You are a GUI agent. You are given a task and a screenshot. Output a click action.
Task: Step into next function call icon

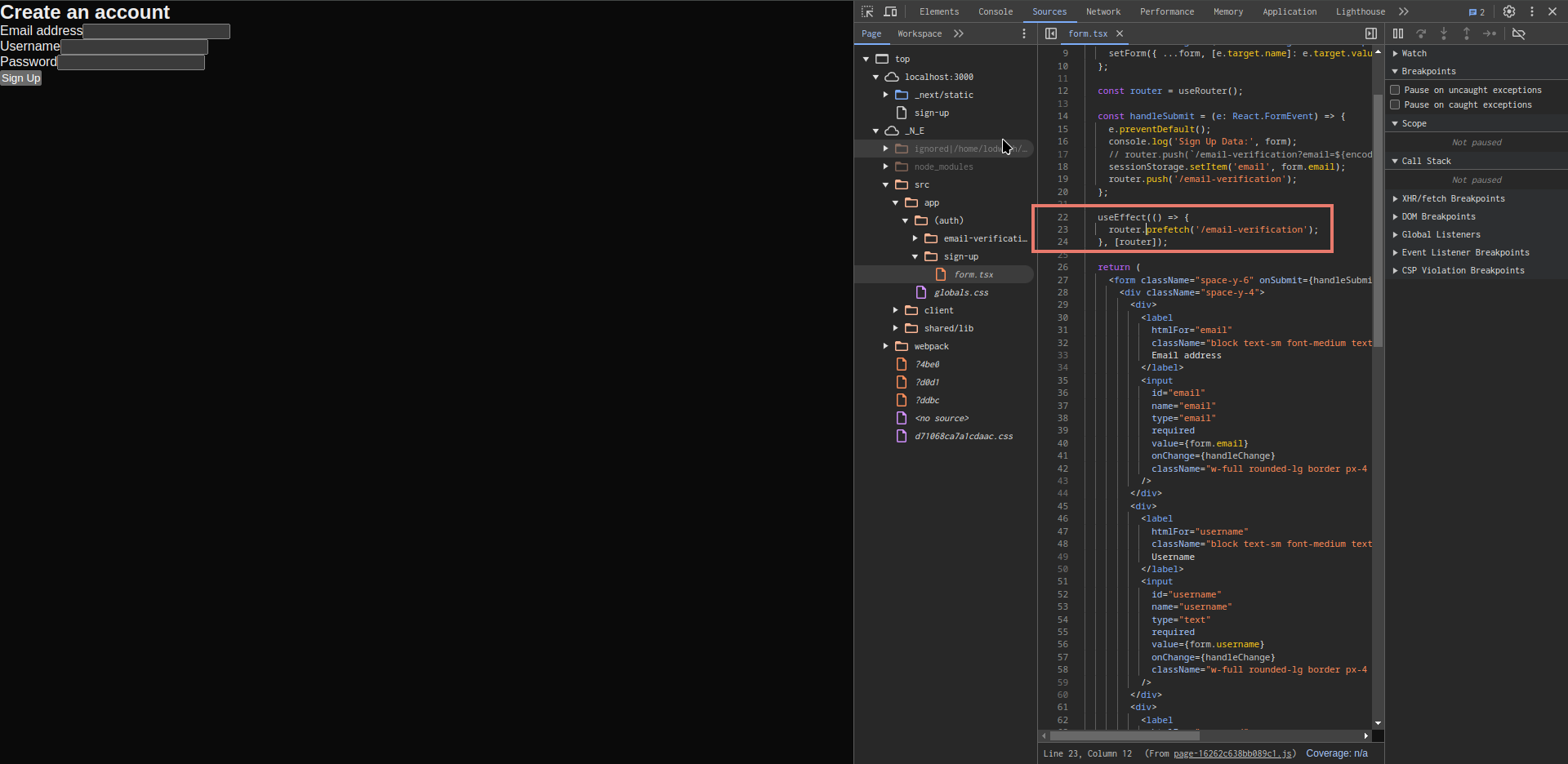(x=1444, y=33)
